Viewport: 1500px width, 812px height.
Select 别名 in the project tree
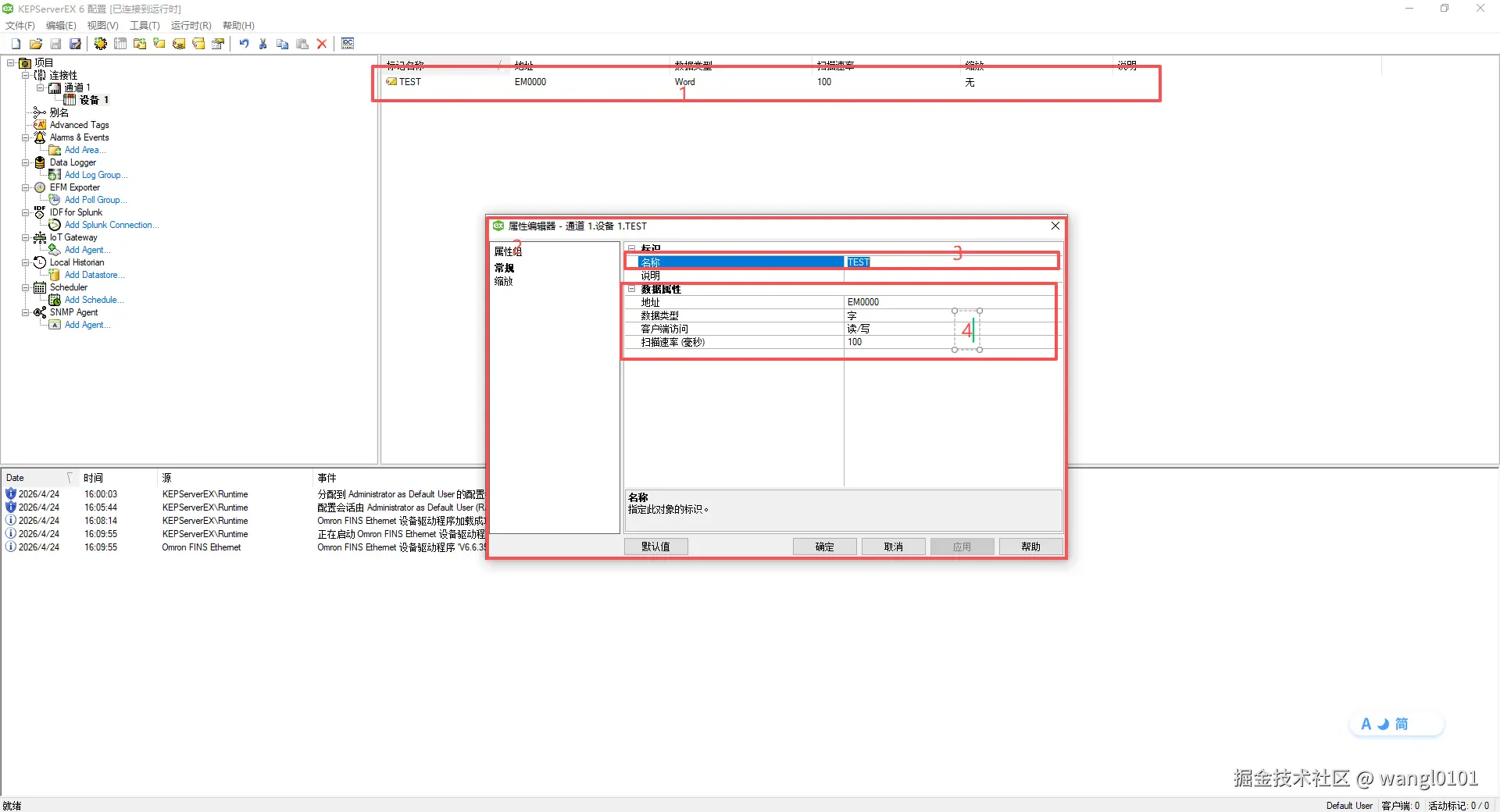click(59, 112)
